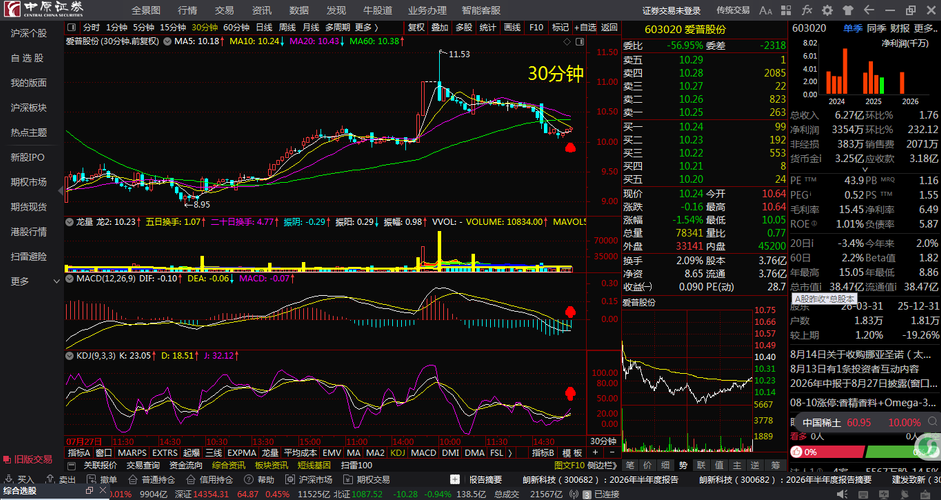941x500 pixels.
Task: Open the font size AA icon
Action: (766, 10)
